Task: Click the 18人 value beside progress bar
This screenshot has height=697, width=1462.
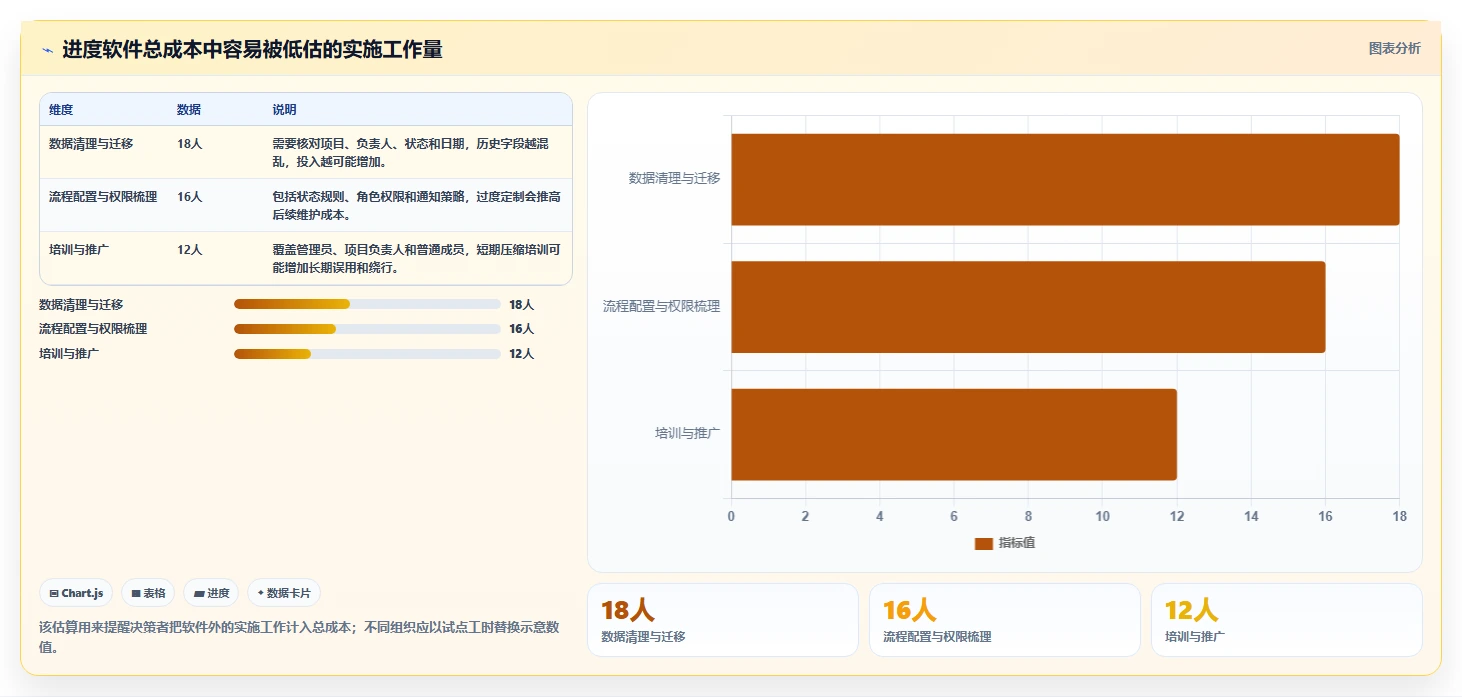Action: [522, 304]
